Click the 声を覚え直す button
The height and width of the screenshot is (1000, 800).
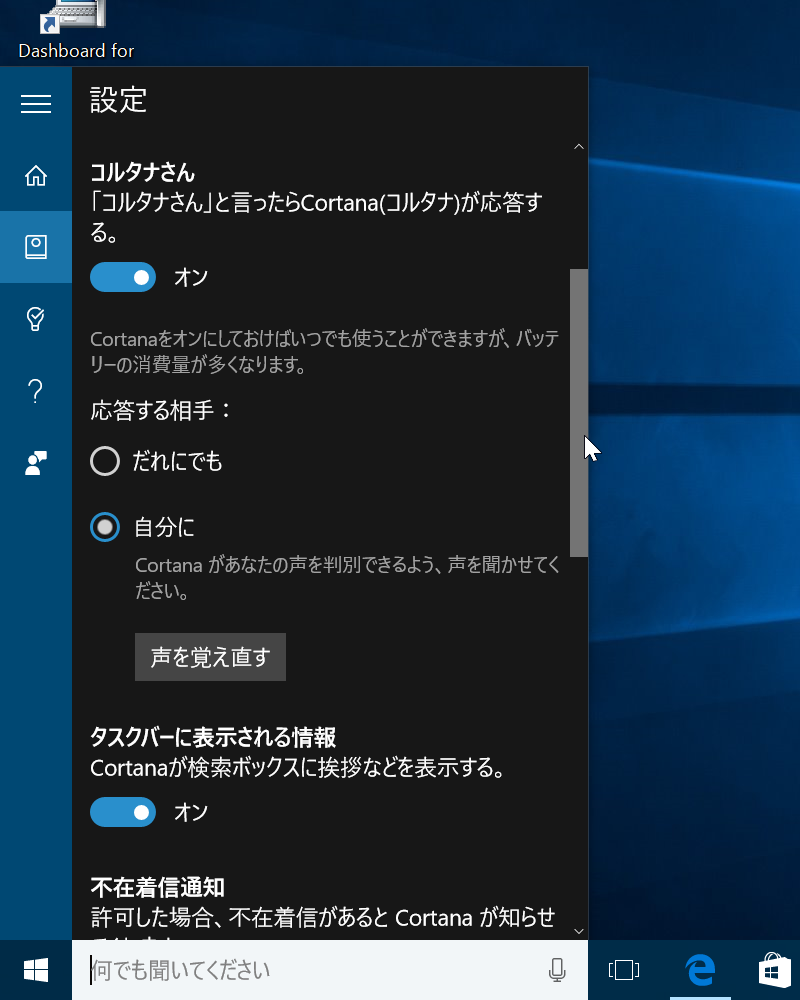click(x=210, y=657)
